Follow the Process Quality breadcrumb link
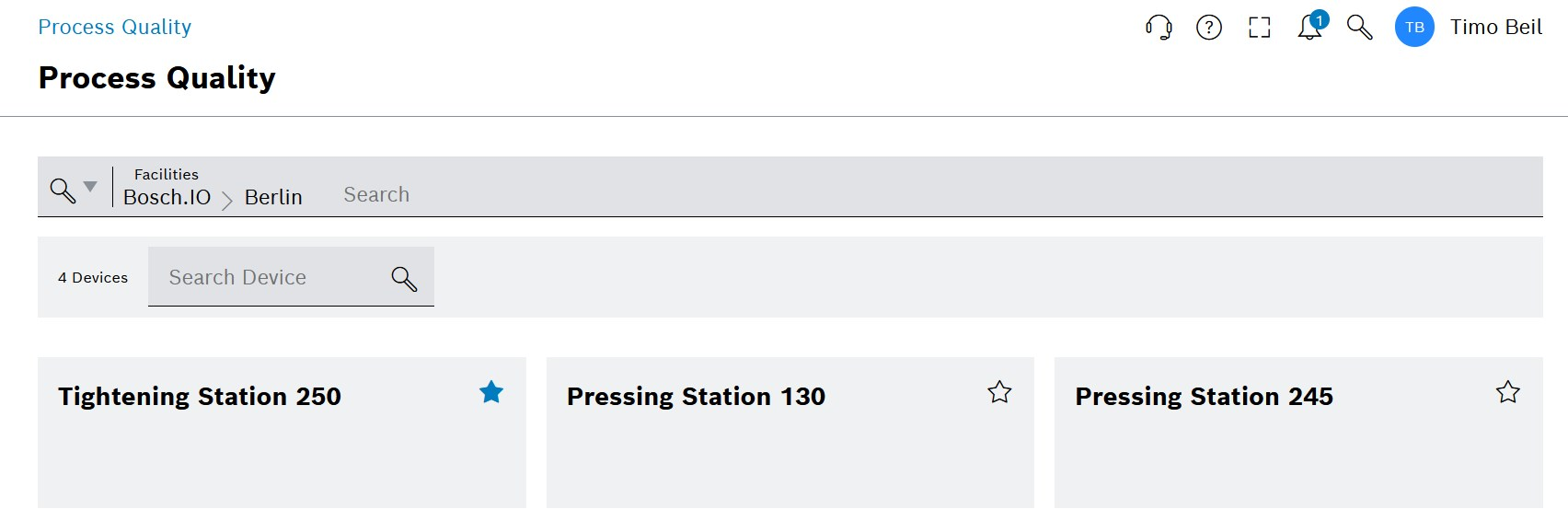 pyautogui.click(x=115, y=28)
